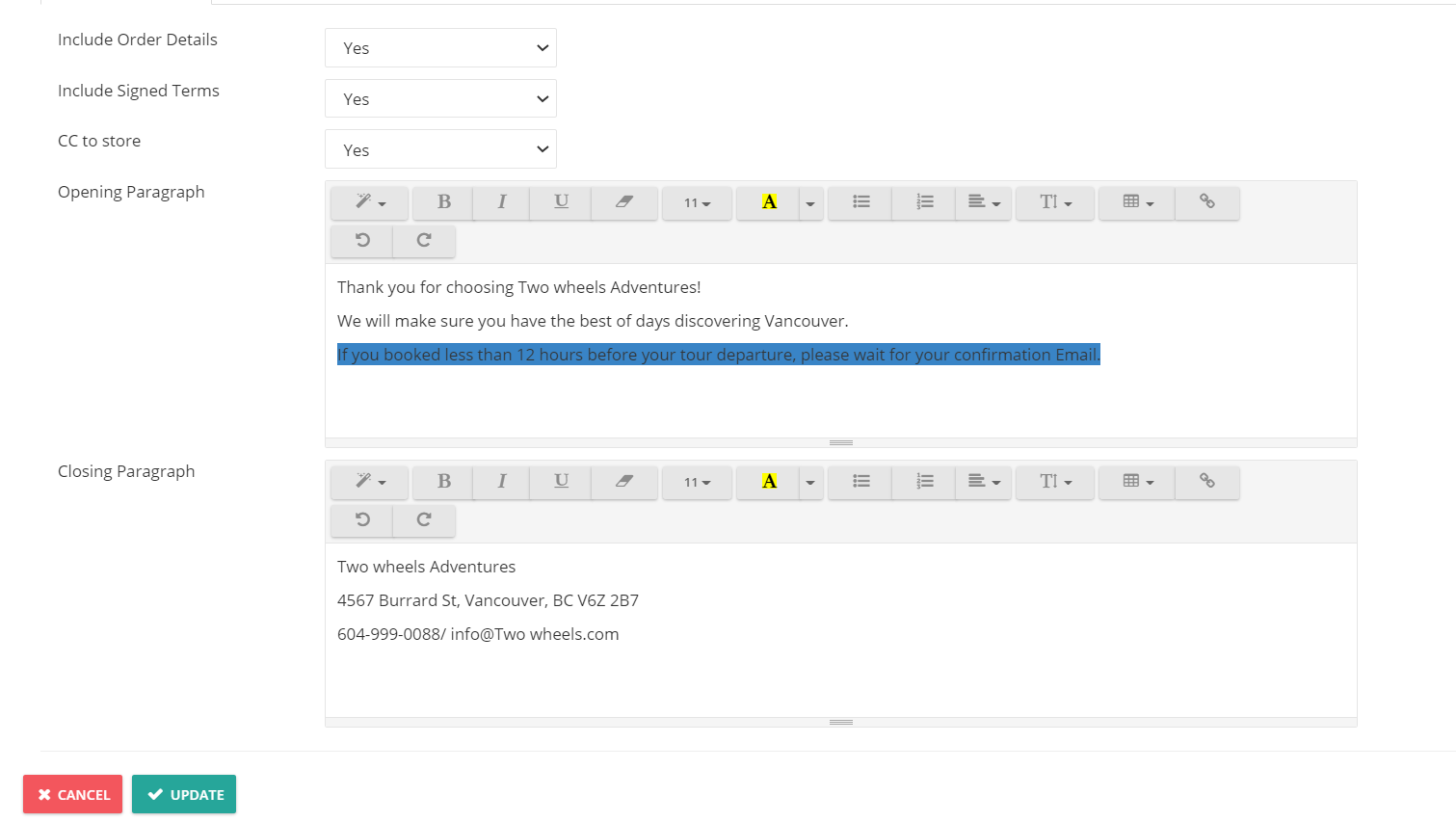
Task: Open table dropdown in Closing Paragraph toolbar
Action: (1137, 482)
